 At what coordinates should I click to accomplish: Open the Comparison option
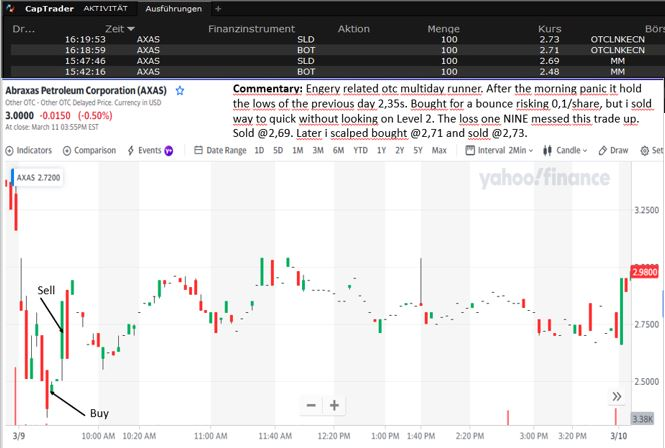point(89,151)
